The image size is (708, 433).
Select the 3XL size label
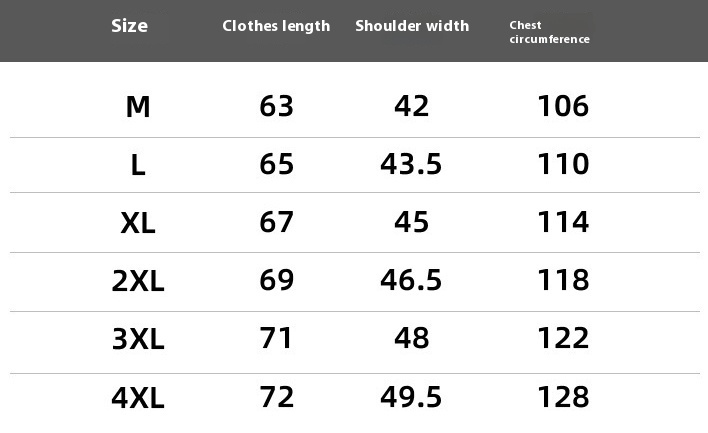pyautogui.click(x=138, y=339)
